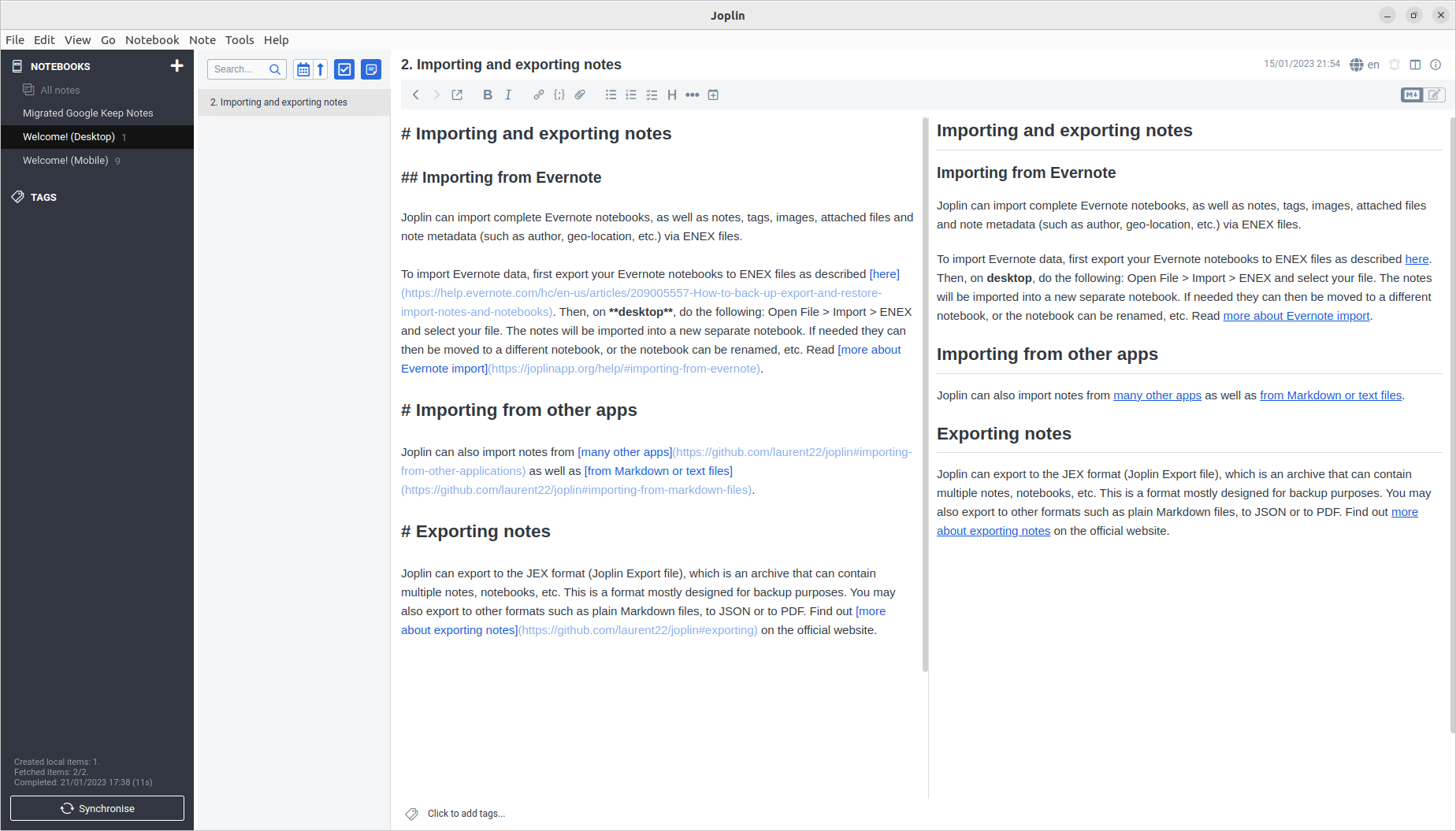The width and height of the screenshot is (1456, 831).
Task: Switch to Markdown editor toggle
Action: click(1412, 95)
